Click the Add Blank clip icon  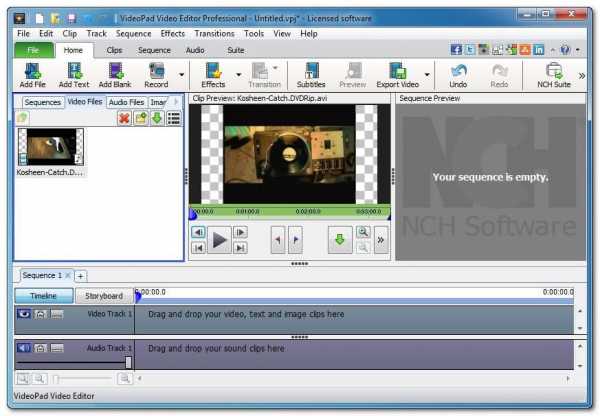coord(115,75)
